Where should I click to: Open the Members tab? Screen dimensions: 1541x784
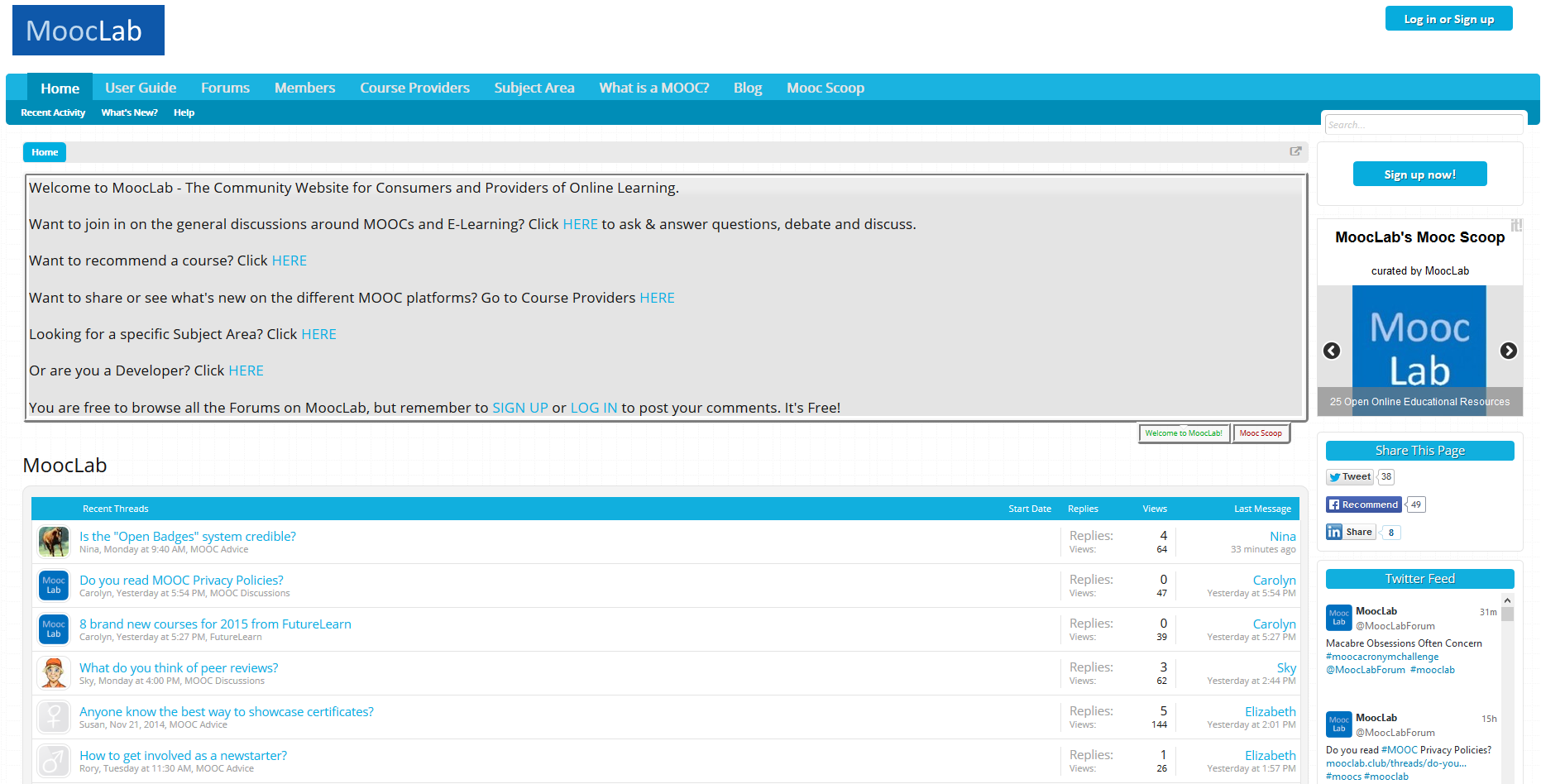tap(304, 88)
